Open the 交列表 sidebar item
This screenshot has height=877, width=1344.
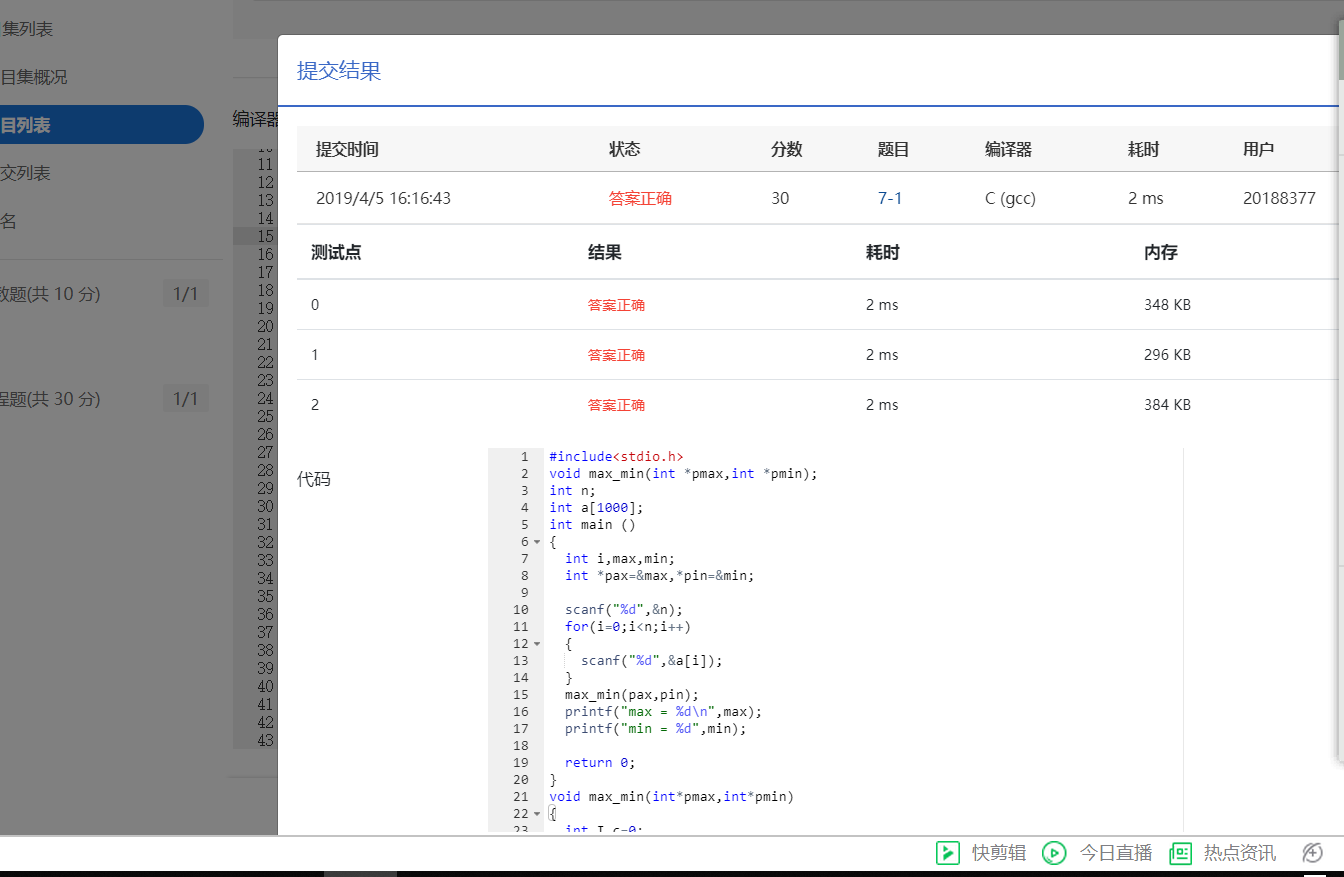(25, 173)
